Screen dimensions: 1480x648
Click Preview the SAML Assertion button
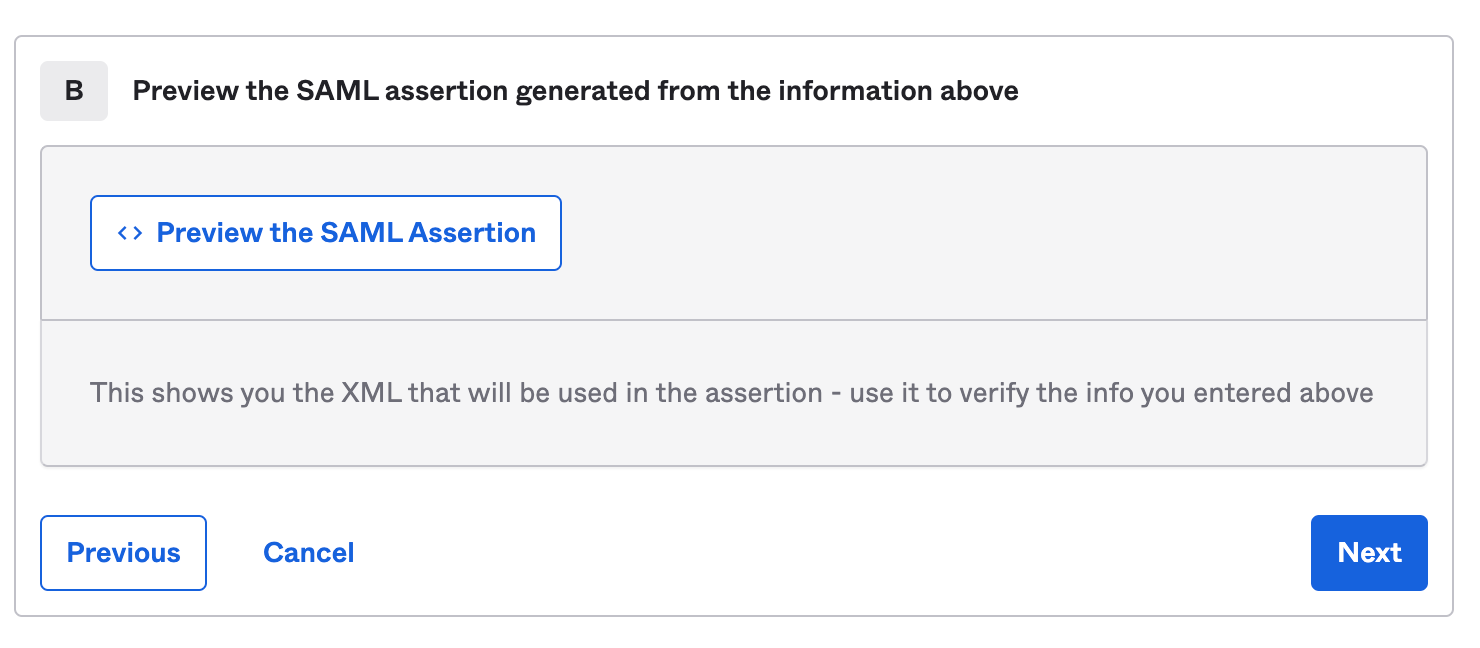coord(326,233)
